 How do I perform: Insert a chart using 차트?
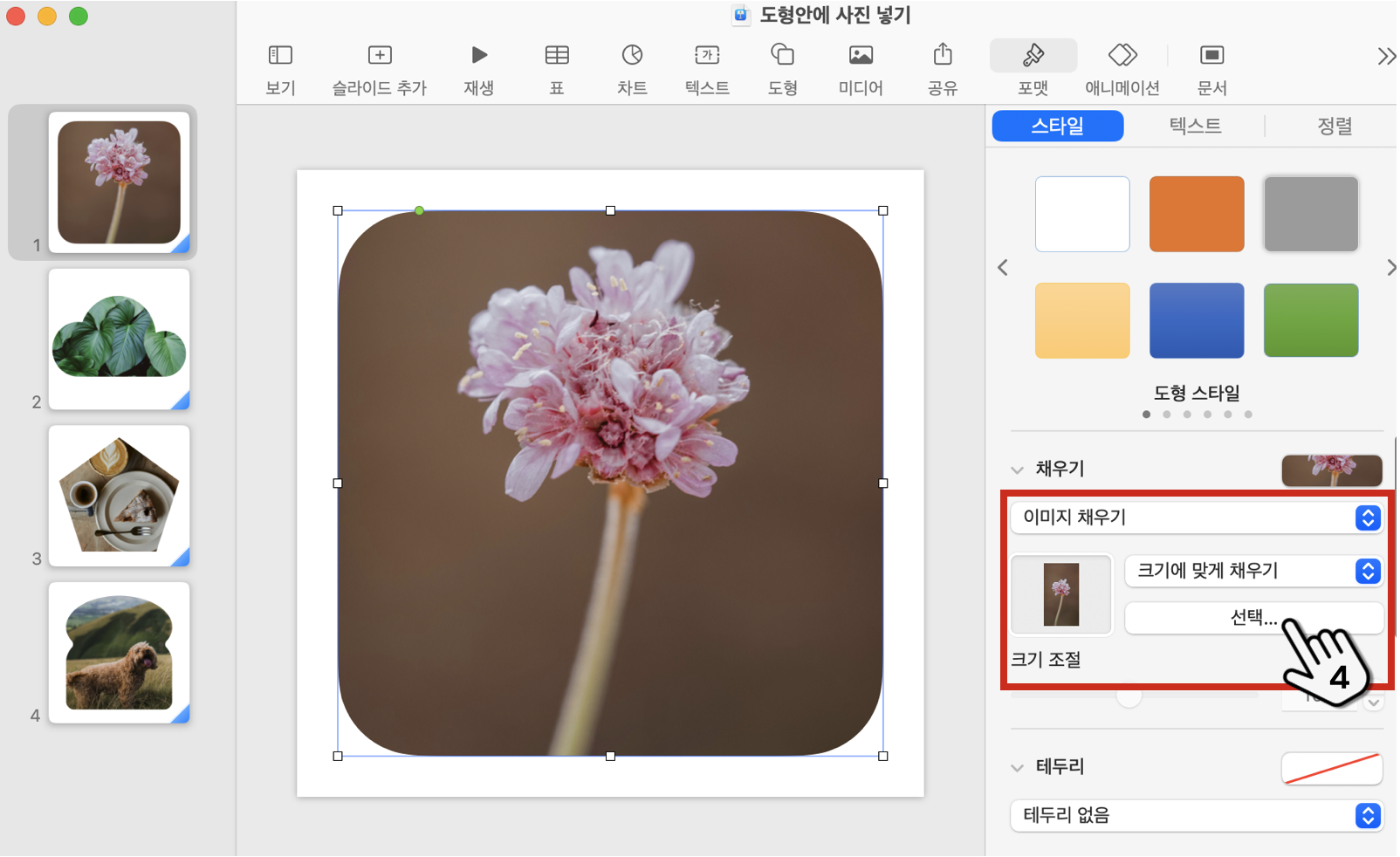pyautogui.click(x=632, y=56)
